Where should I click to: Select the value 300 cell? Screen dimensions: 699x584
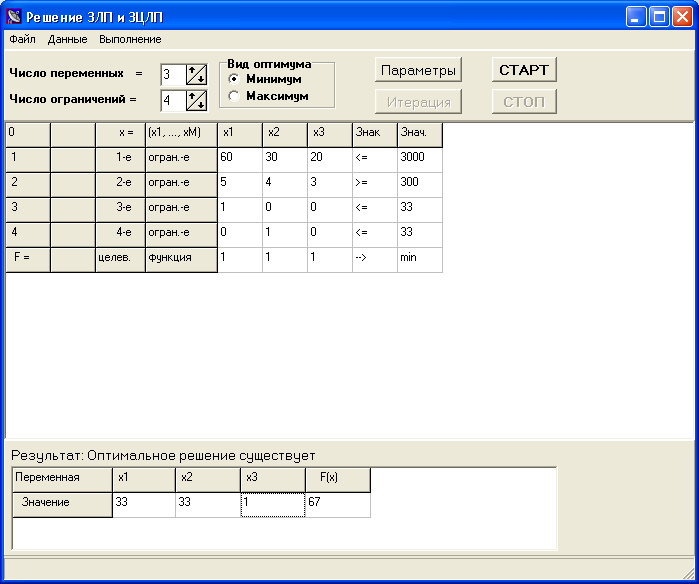pyautogui.click(x=420, y=185)
